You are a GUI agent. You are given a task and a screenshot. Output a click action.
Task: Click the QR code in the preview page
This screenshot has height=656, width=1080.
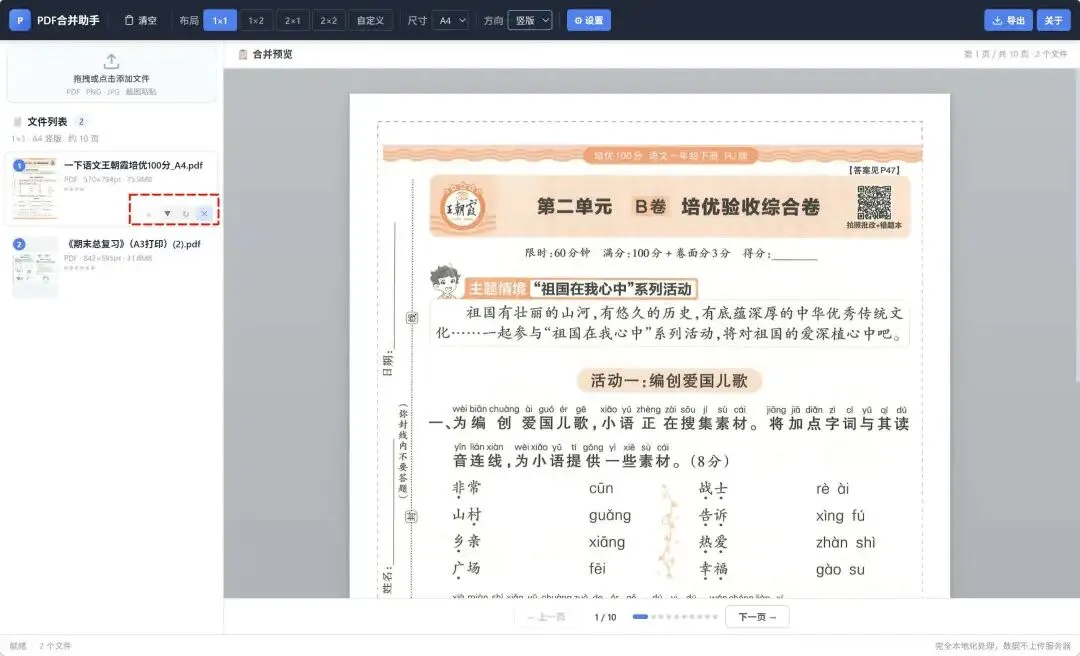[874, 203]
